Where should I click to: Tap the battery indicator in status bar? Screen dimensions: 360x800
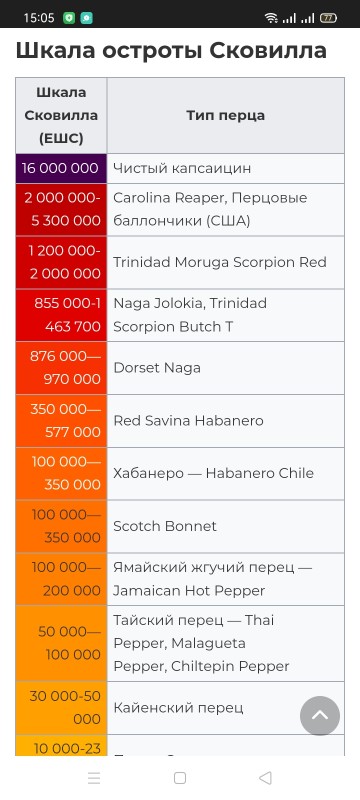tap(328, 18)
